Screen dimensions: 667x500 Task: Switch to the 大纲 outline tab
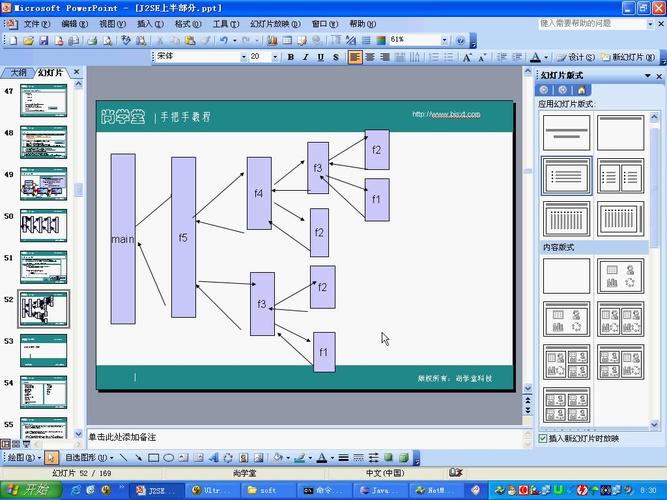[x=18, y=73]
